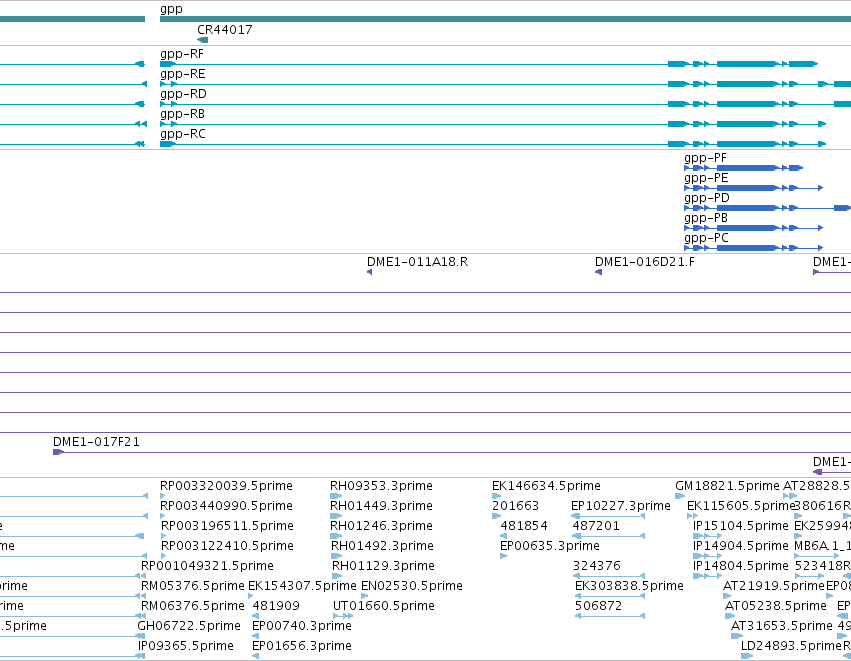Select protein label gpp-PD
This screenshot has height=661, width=851.
click(707, 198)
